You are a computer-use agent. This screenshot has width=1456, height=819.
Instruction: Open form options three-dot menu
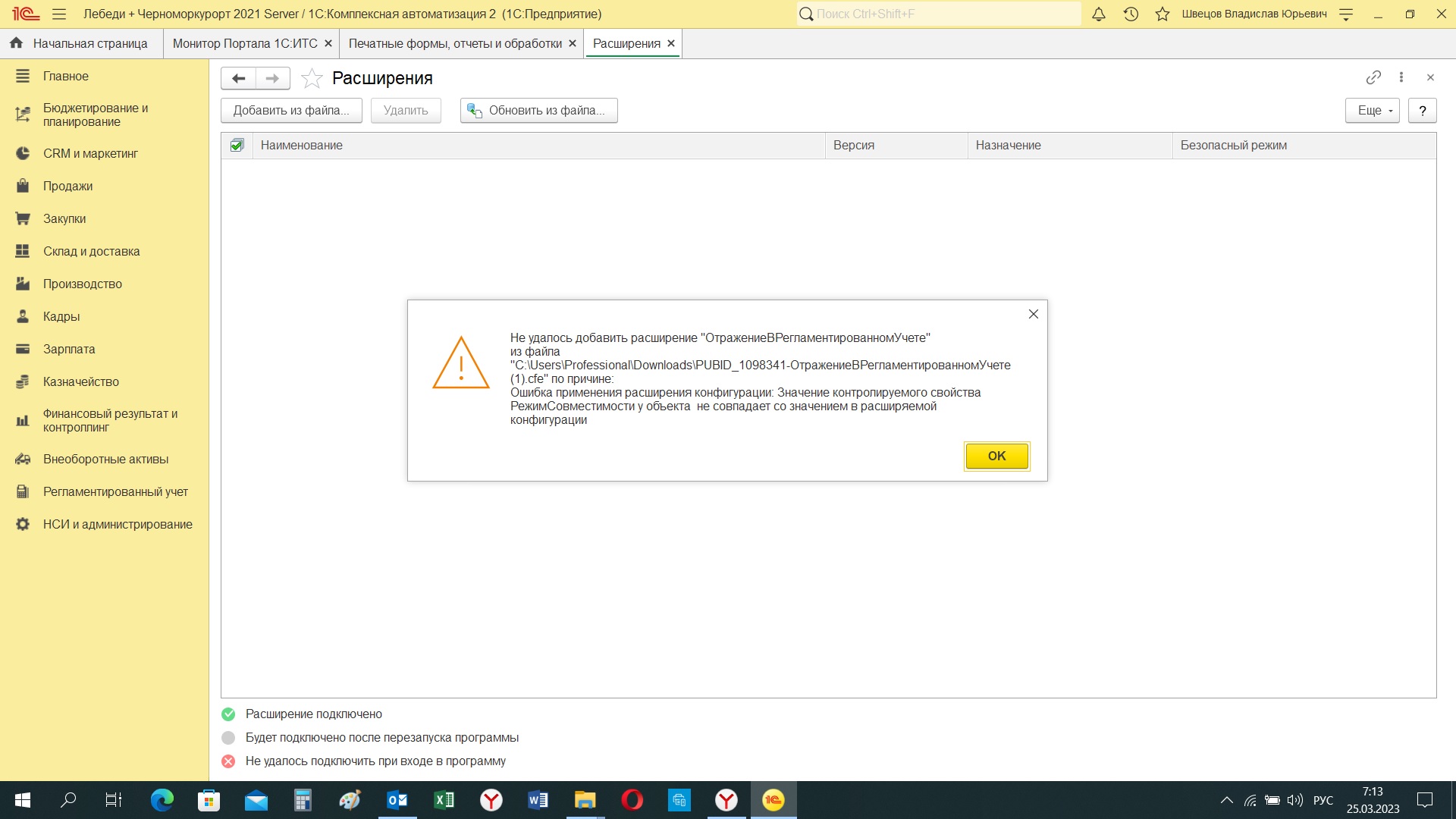click(1401, 77)
